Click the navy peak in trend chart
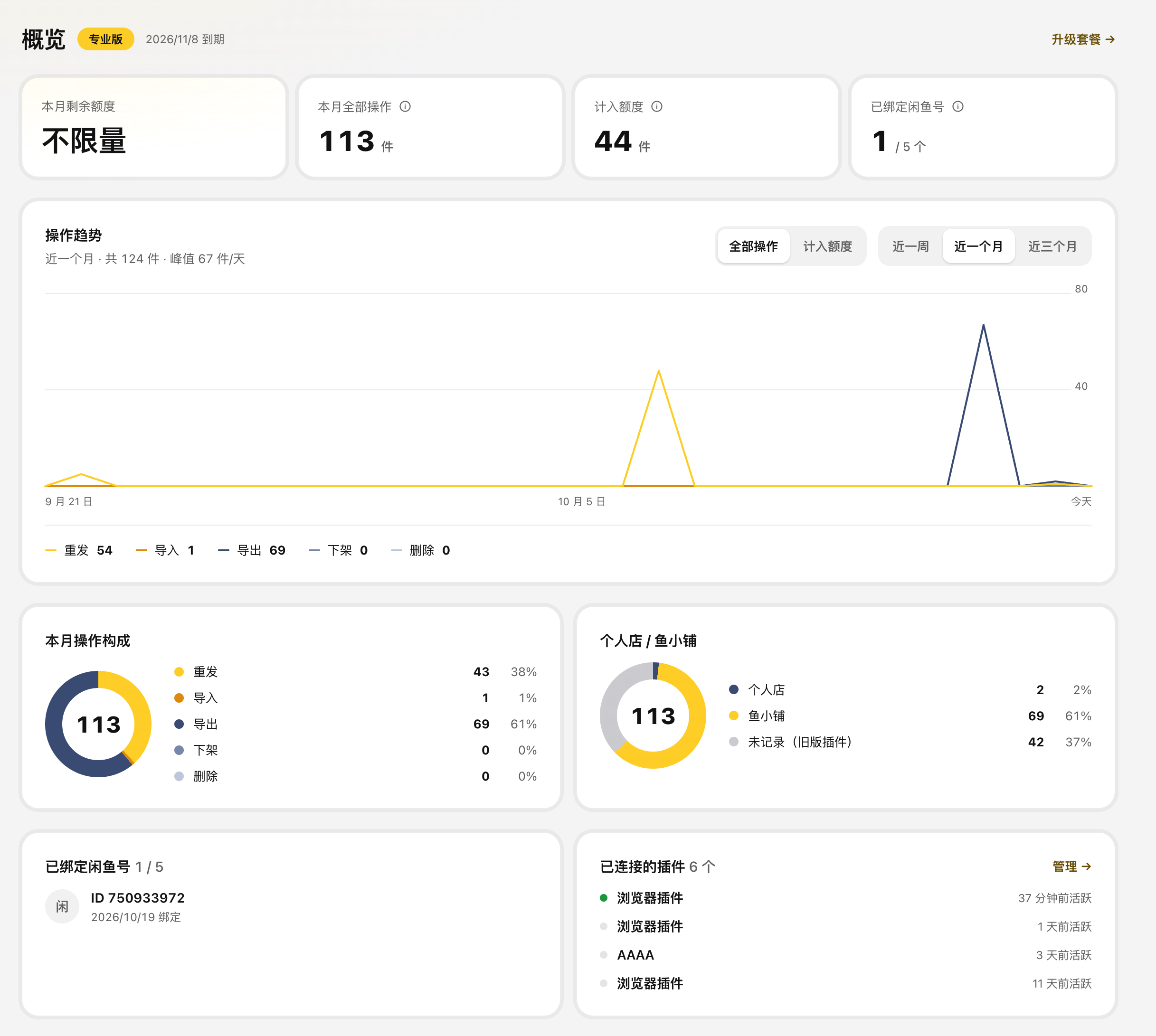The width and height of the screenshot is (1156, 1036). click(x=984, y=326)
